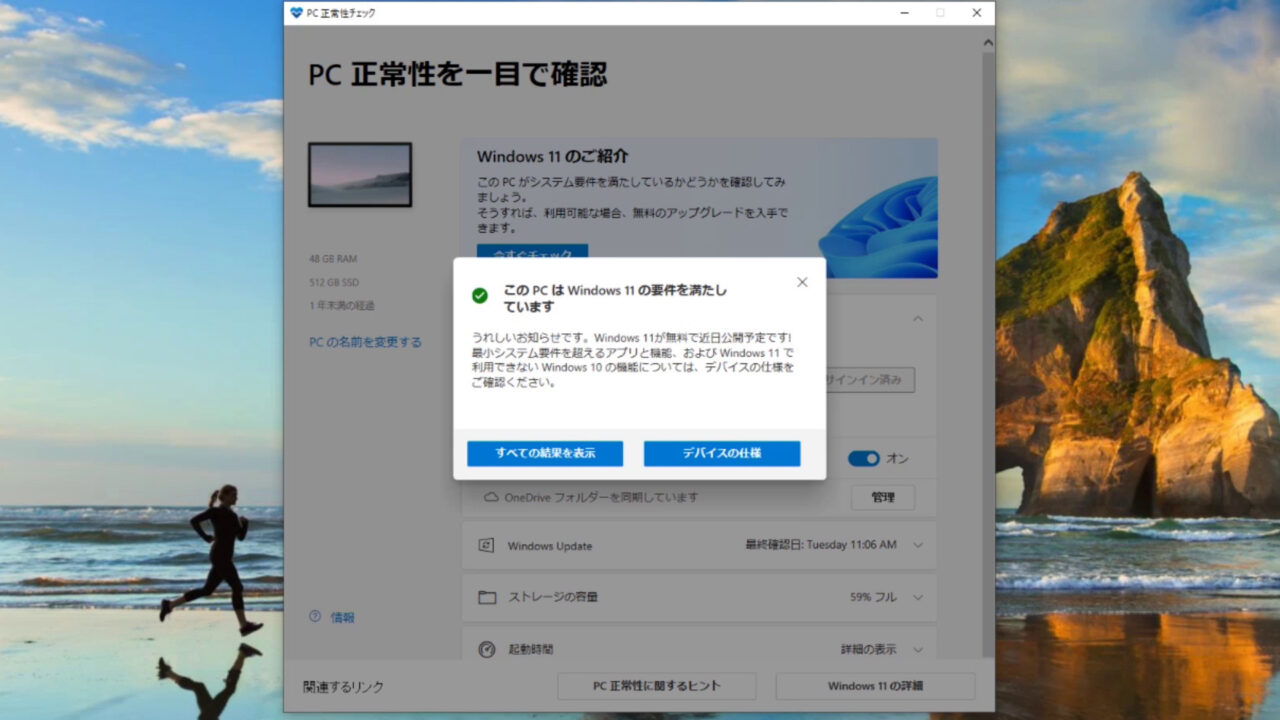The image size is (1280, 720).
Task: Click the green checkmark icon in dialog
Action: click(x=480, y=296)
